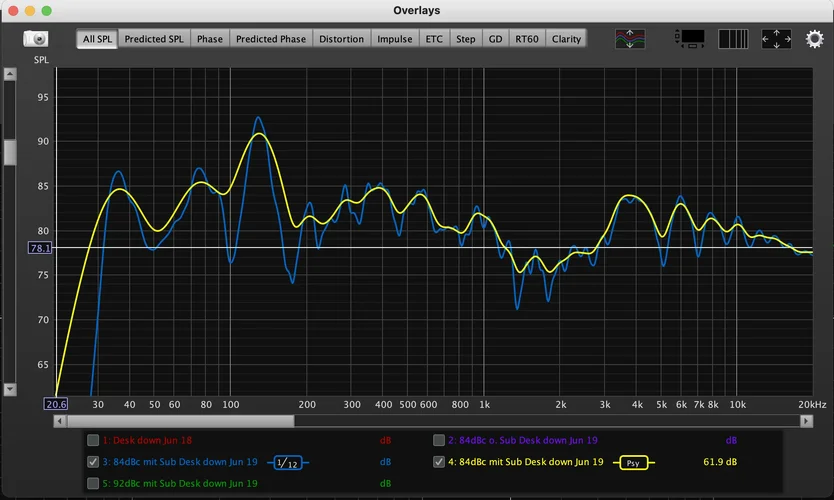The image size is (834, 500).
Task: Uncheck trace 3 84dBc mit Sub Desk down
Action: (x=93, y=462)
